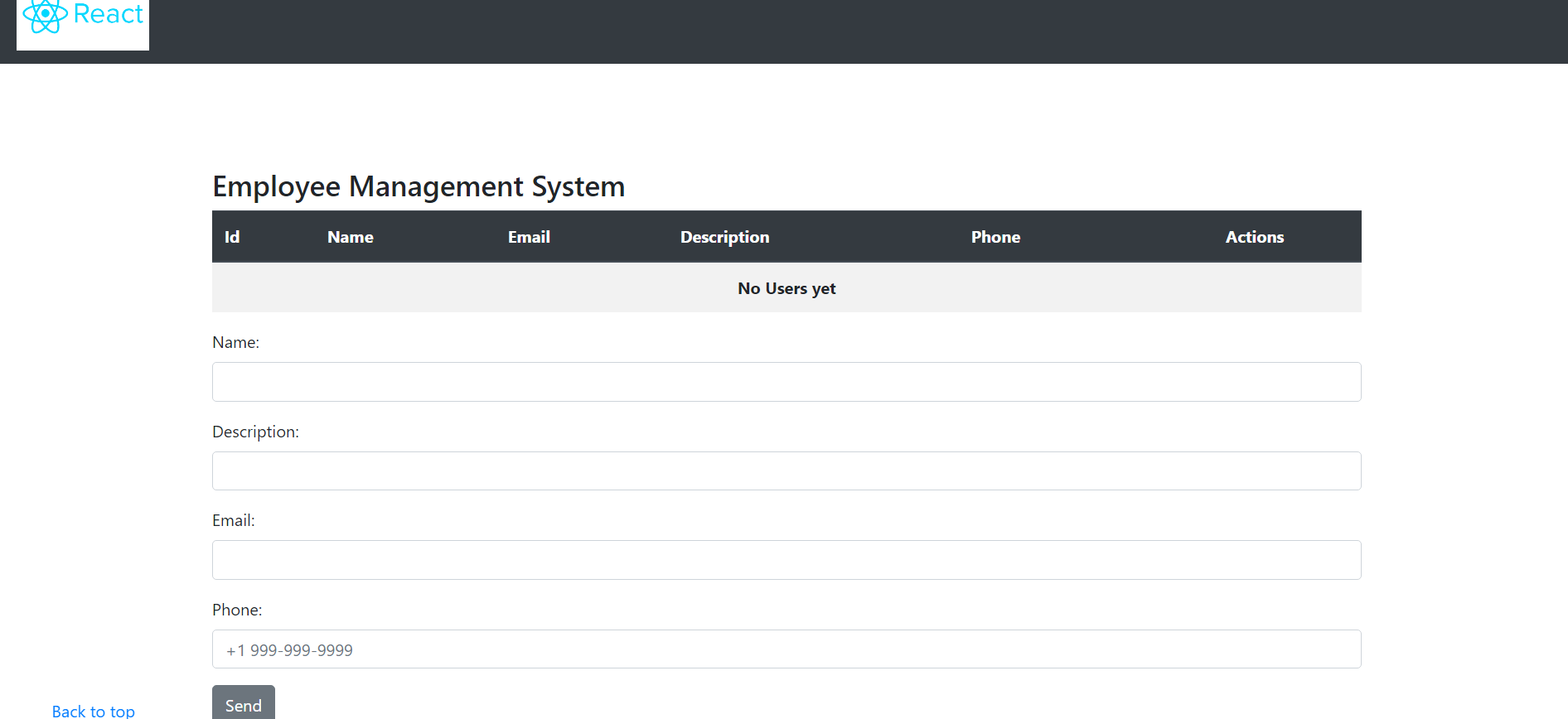Click the Id column header
Viewport: 1568px width, 719px height.
[x=232, y=237]
